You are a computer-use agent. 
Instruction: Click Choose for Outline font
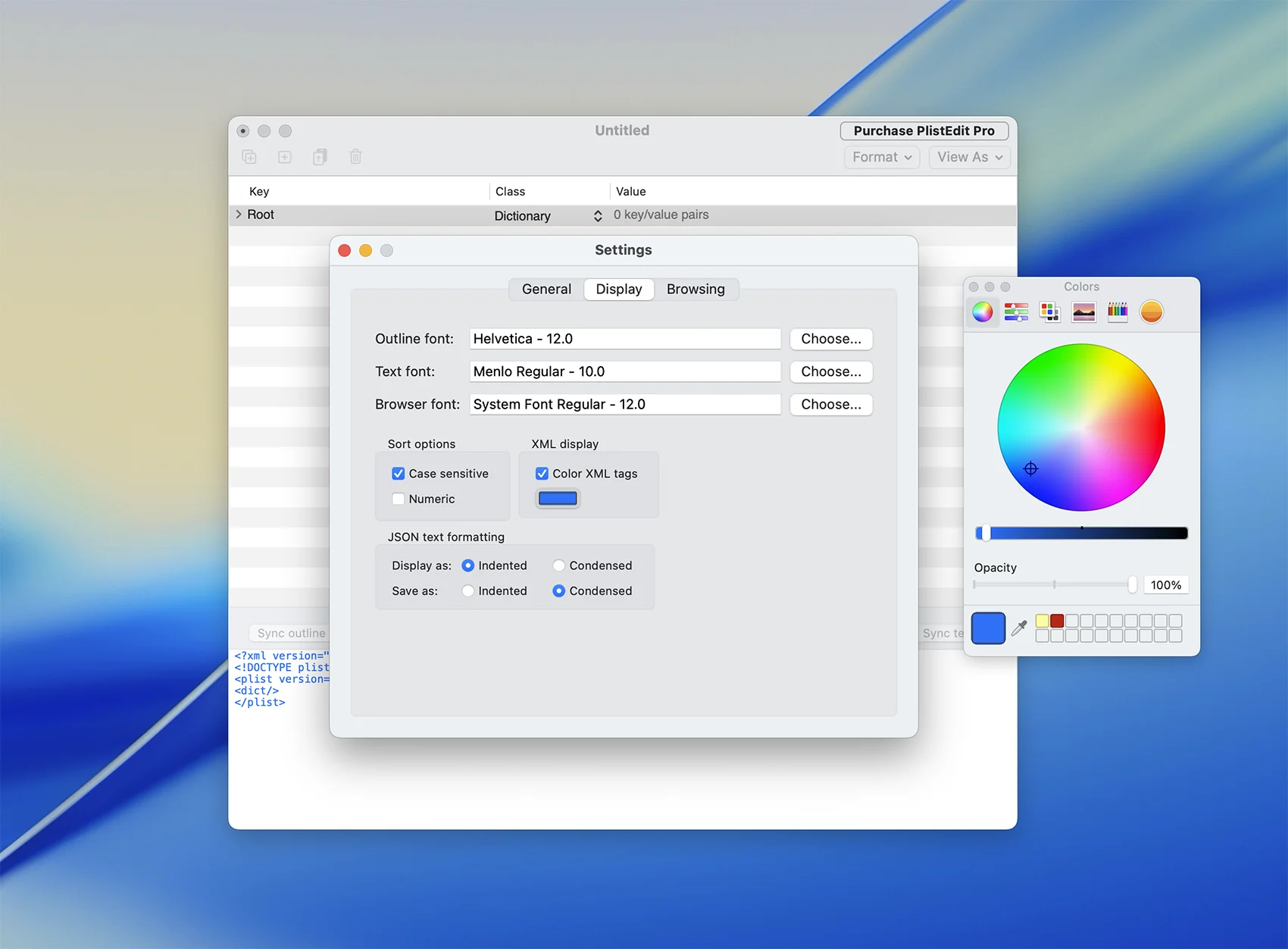pyautogui.click(x=831, y=339)
